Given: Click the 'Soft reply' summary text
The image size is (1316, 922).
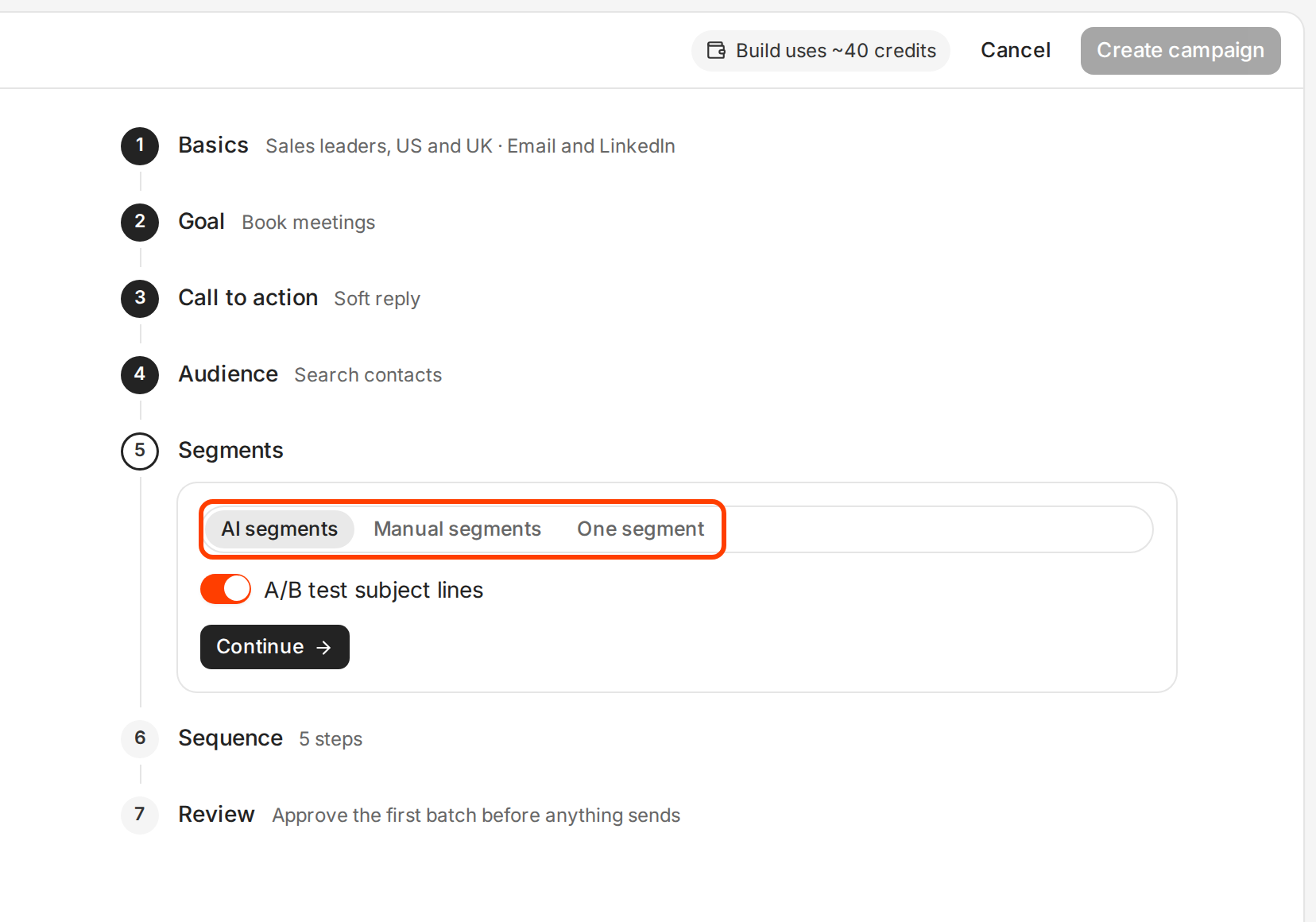Looking at the screenshot, I should pyautogui.click(x=377, y=299).
